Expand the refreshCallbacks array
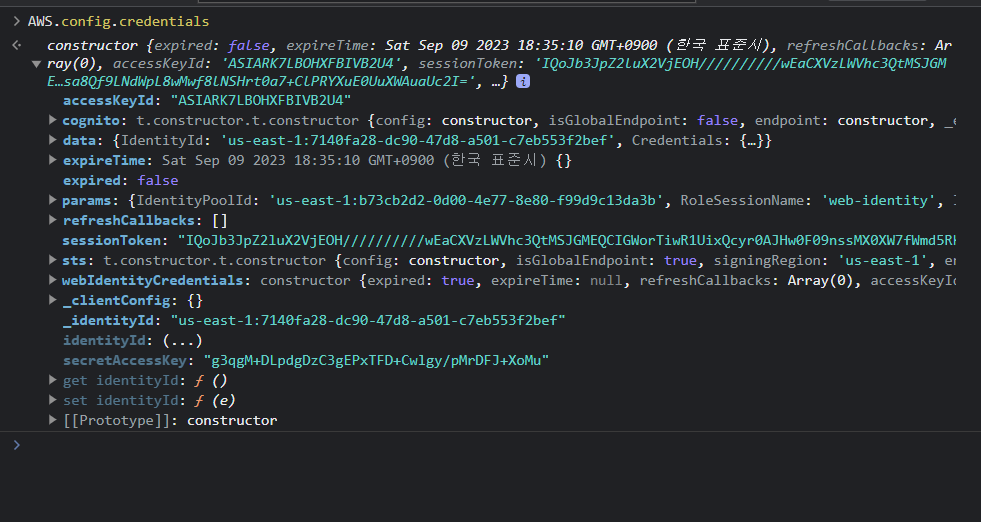Screen dimensions: 981x522 coord(53,220)
